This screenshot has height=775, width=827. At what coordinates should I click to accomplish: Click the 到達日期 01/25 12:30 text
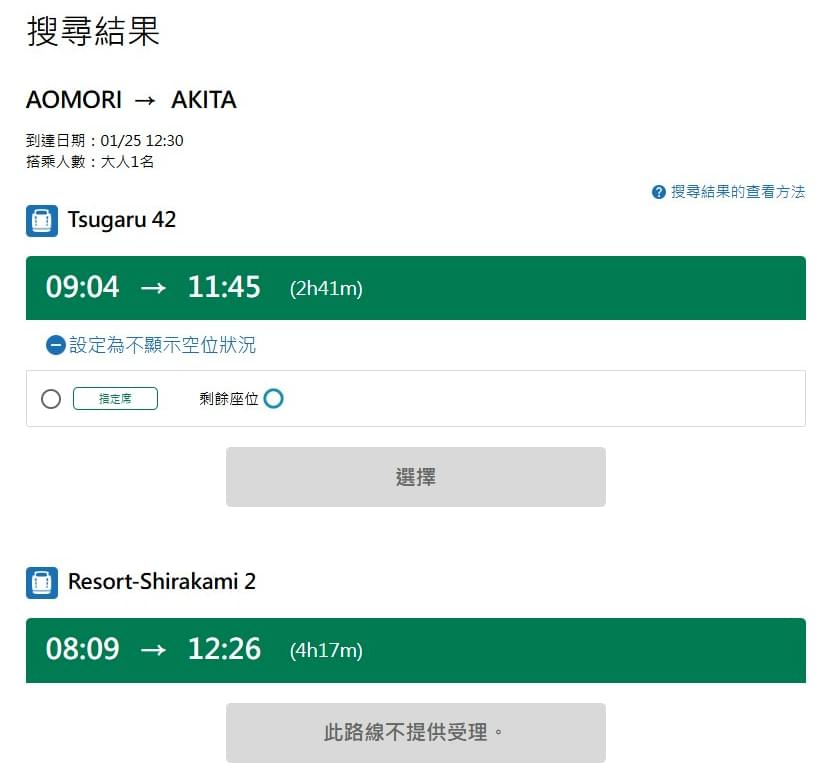[x=104, y=140]
